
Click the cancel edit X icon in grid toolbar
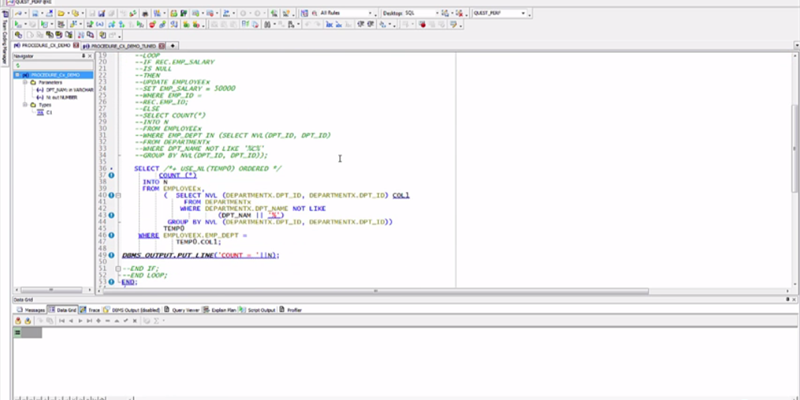(135, 320)
